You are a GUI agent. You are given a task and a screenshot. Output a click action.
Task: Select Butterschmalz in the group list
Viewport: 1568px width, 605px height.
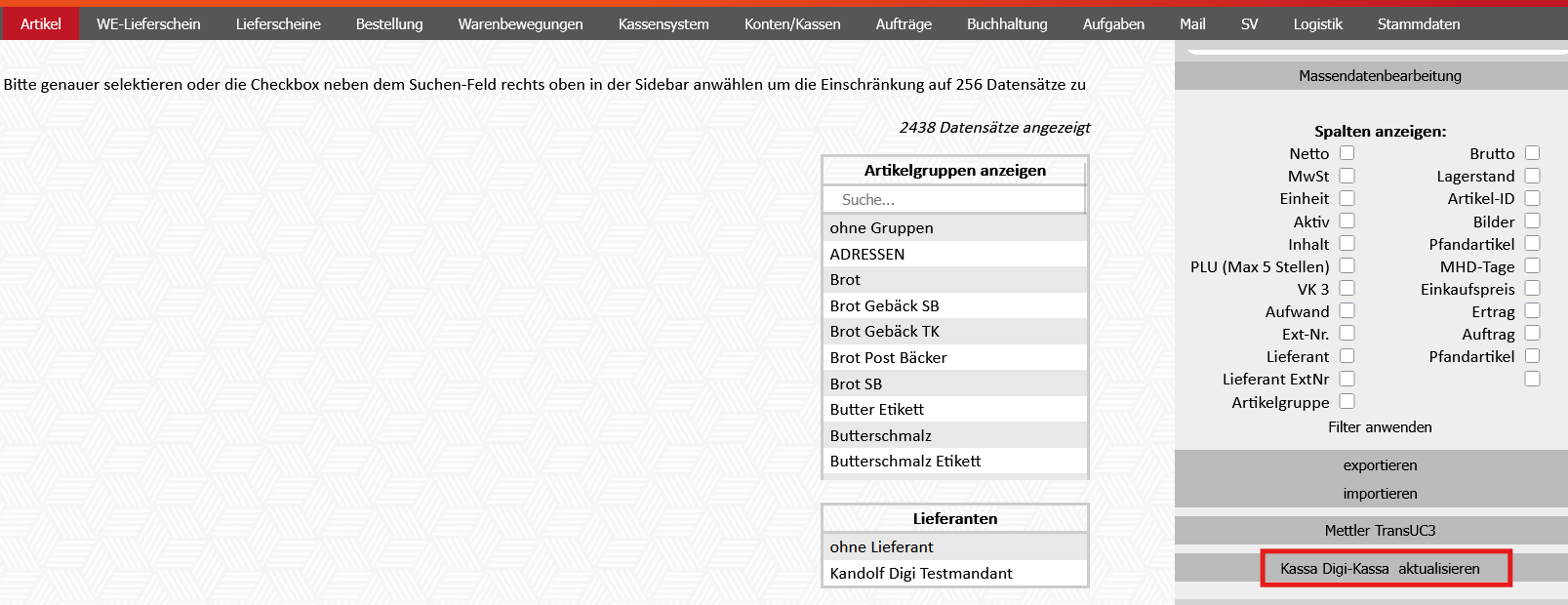[880, 436]
